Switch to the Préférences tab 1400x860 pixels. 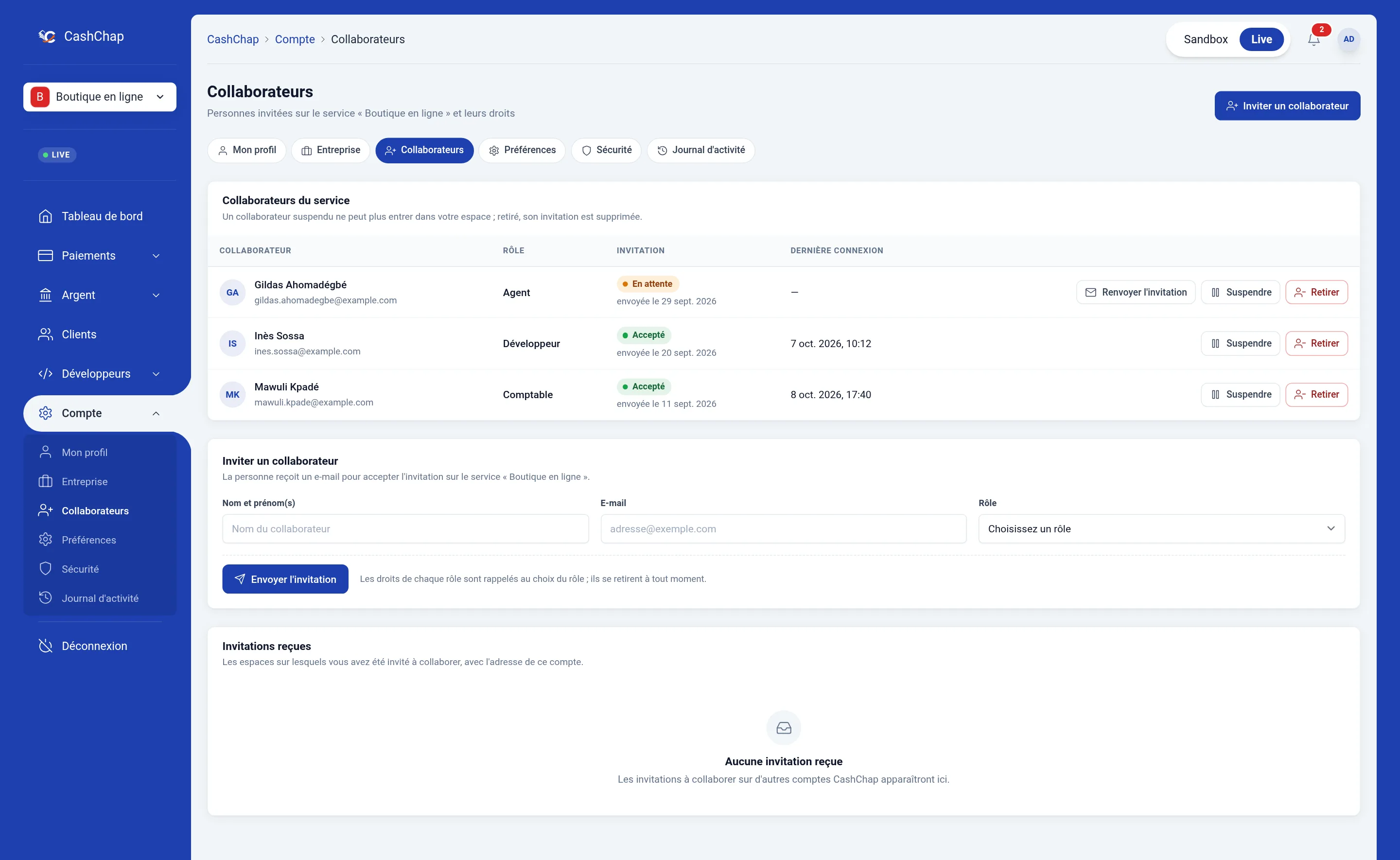(522, 150)
